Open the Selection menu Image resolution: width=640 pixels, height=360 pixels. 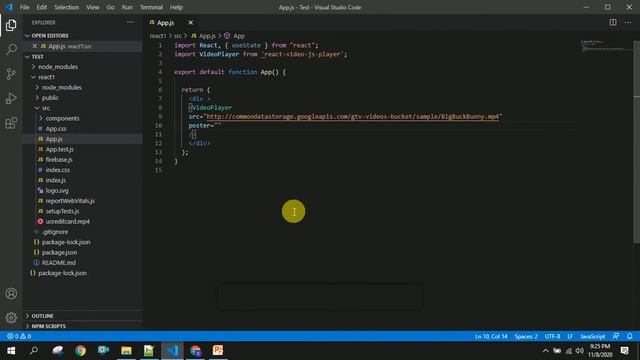click(x=67, y=7)
